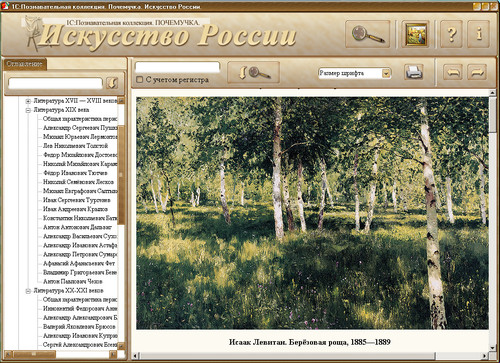Screen dimensions: 500x363
Task: Open 'Антон Павлович Чехов' entry
Action: click(x=73, y=281)
